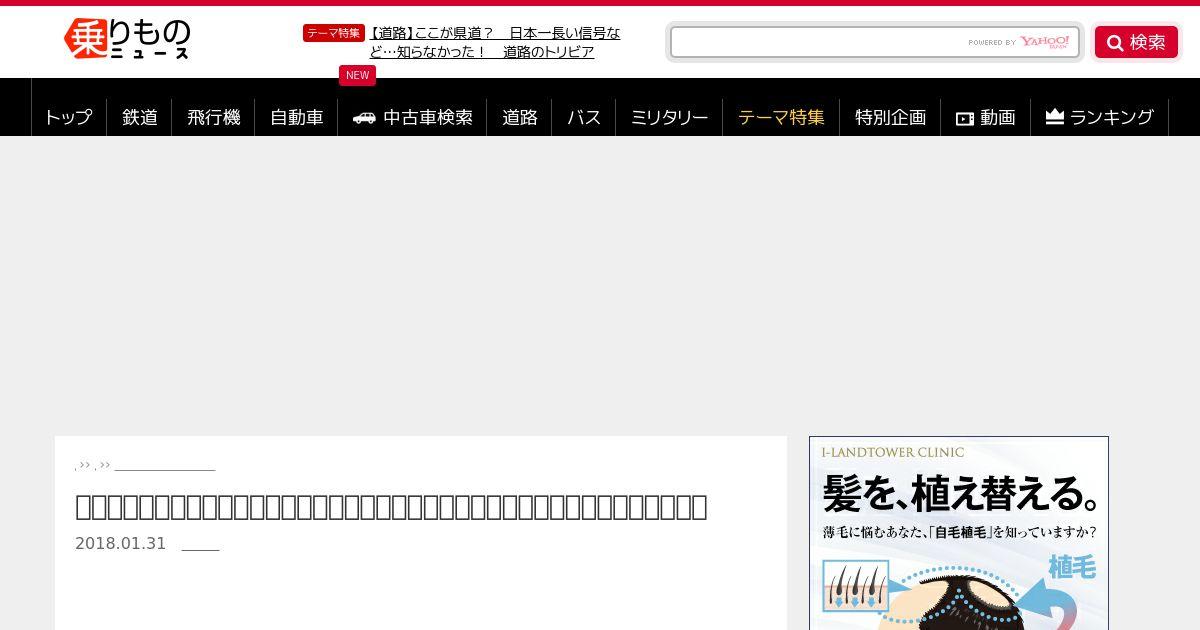Select the 道路 navigation item
Screen dimensions: 1200x630
click(520, 117)
